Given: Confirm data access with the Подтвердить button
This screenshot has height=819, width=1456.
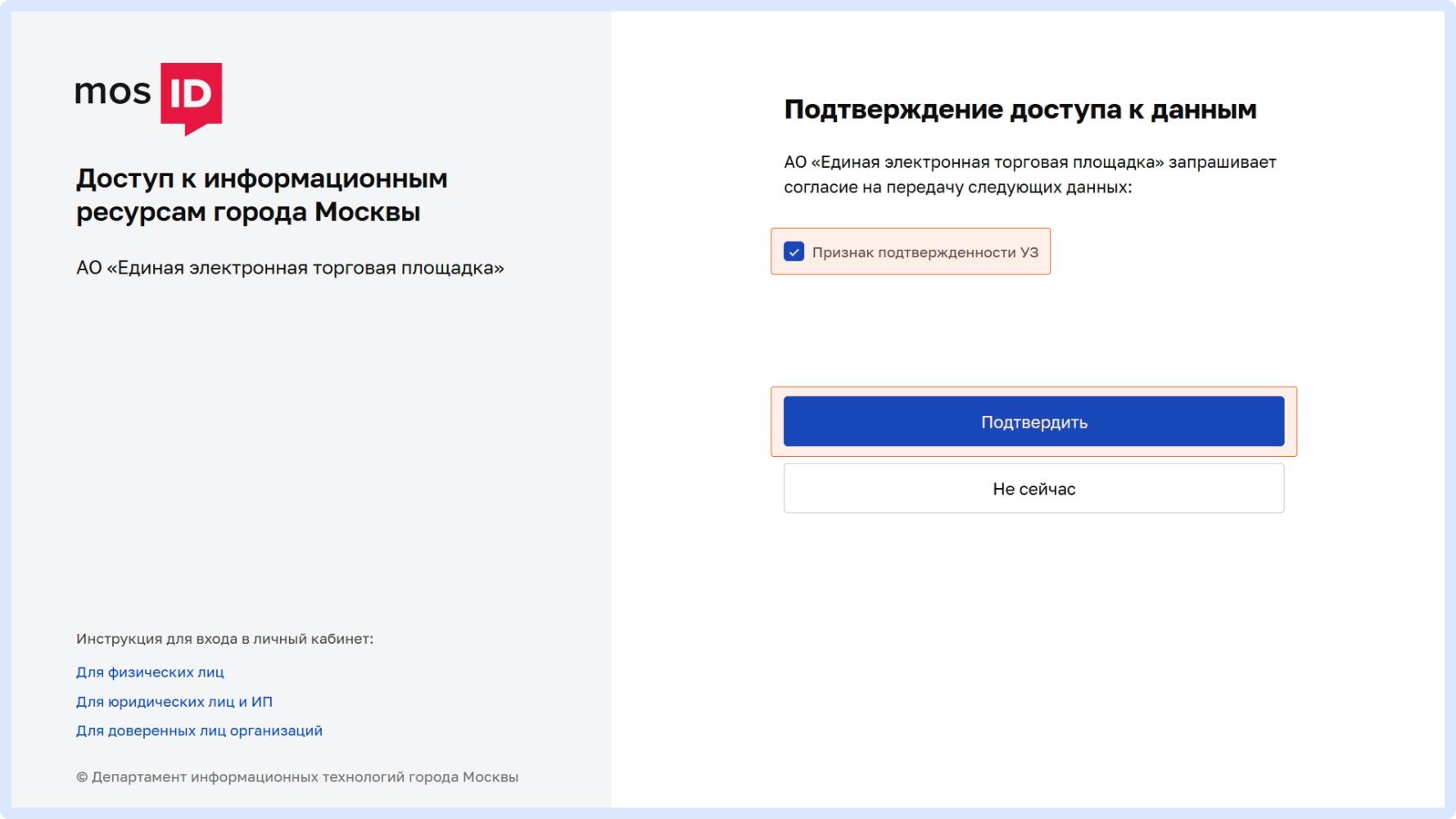Looking at the screenshot, I should click(1033, 422).
